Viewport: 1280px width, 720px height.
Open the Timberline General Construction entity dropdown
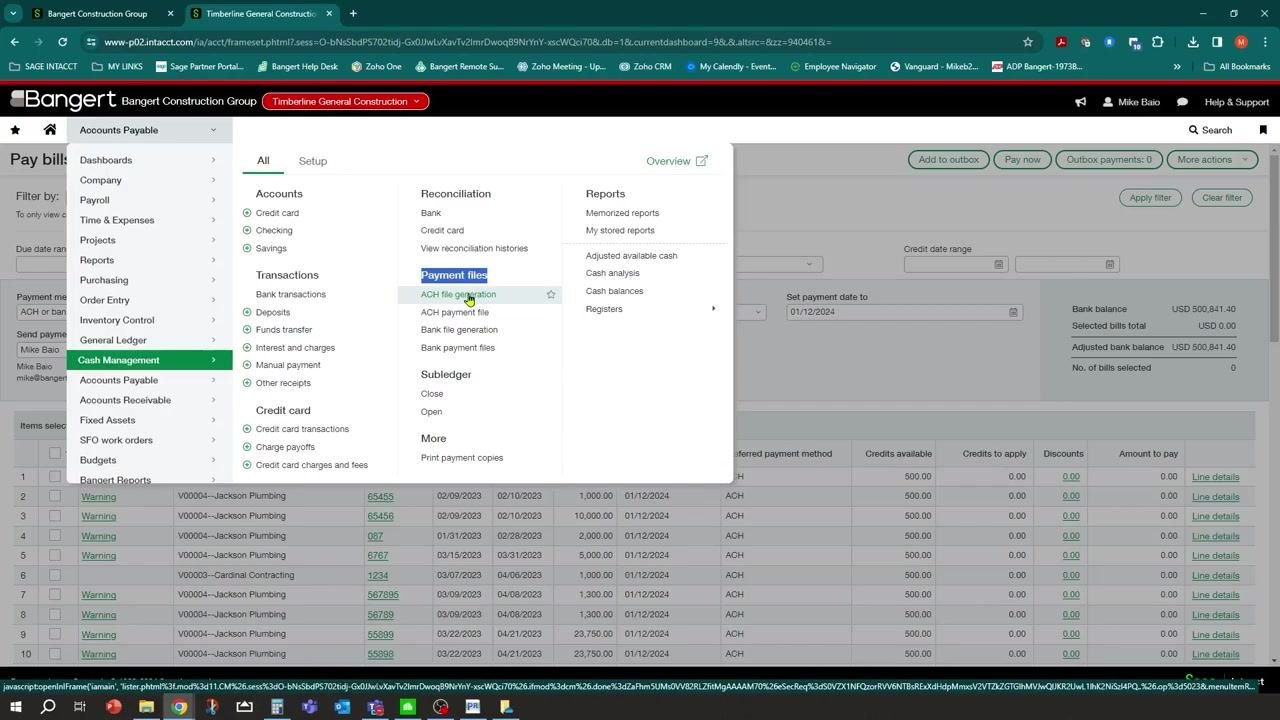click(345, 102)
